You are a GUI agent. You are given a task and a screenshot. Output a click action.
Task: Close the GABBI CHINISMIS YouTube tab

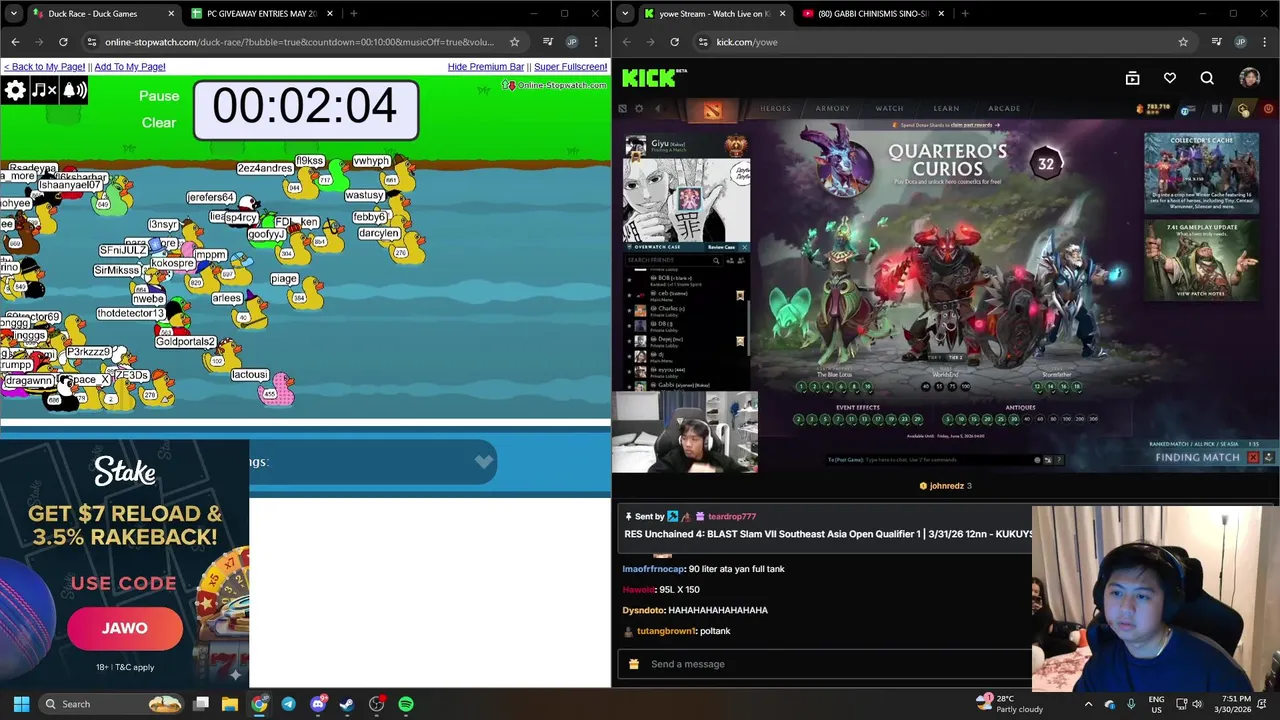click(x=941, y=14)
